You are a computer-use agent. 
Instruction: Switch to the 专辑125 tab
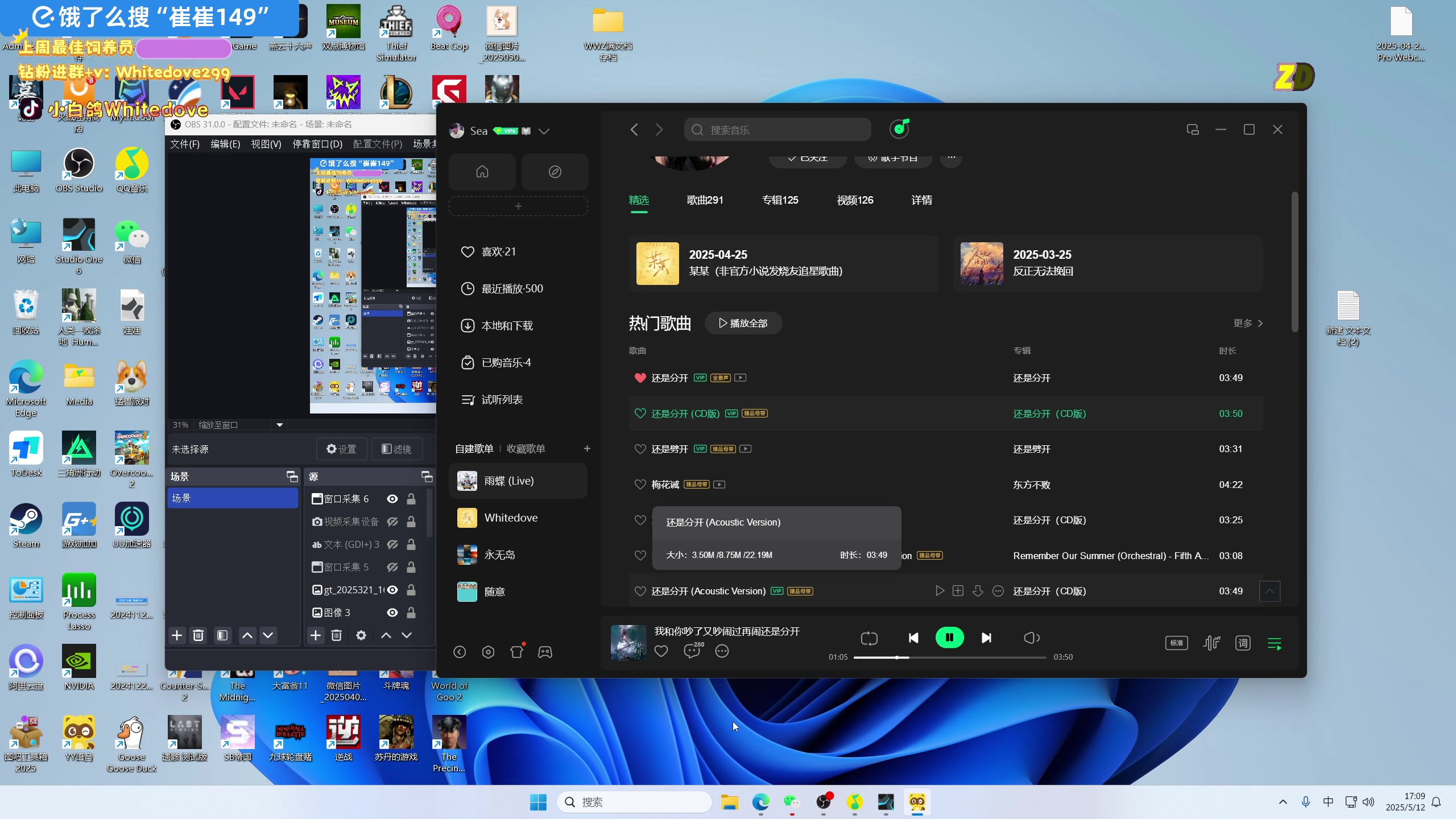[x=780, y=200]
